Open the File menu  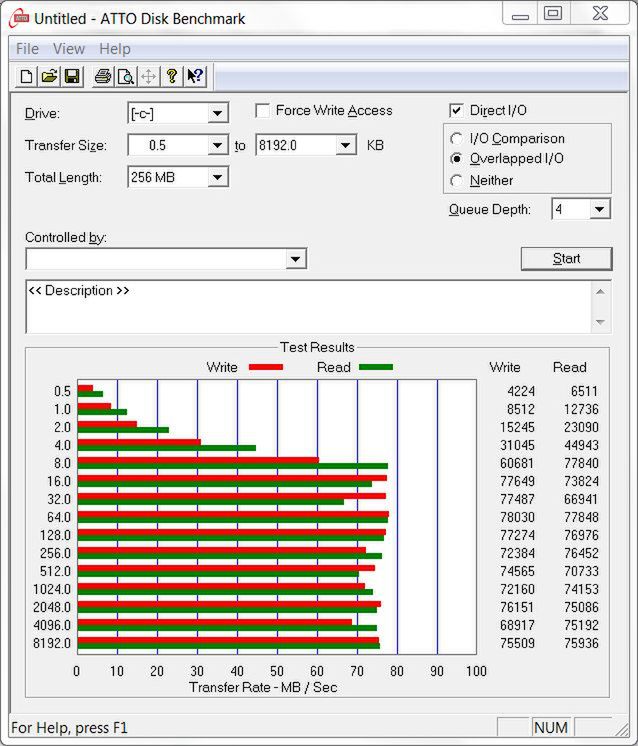(x=27, y=49)
